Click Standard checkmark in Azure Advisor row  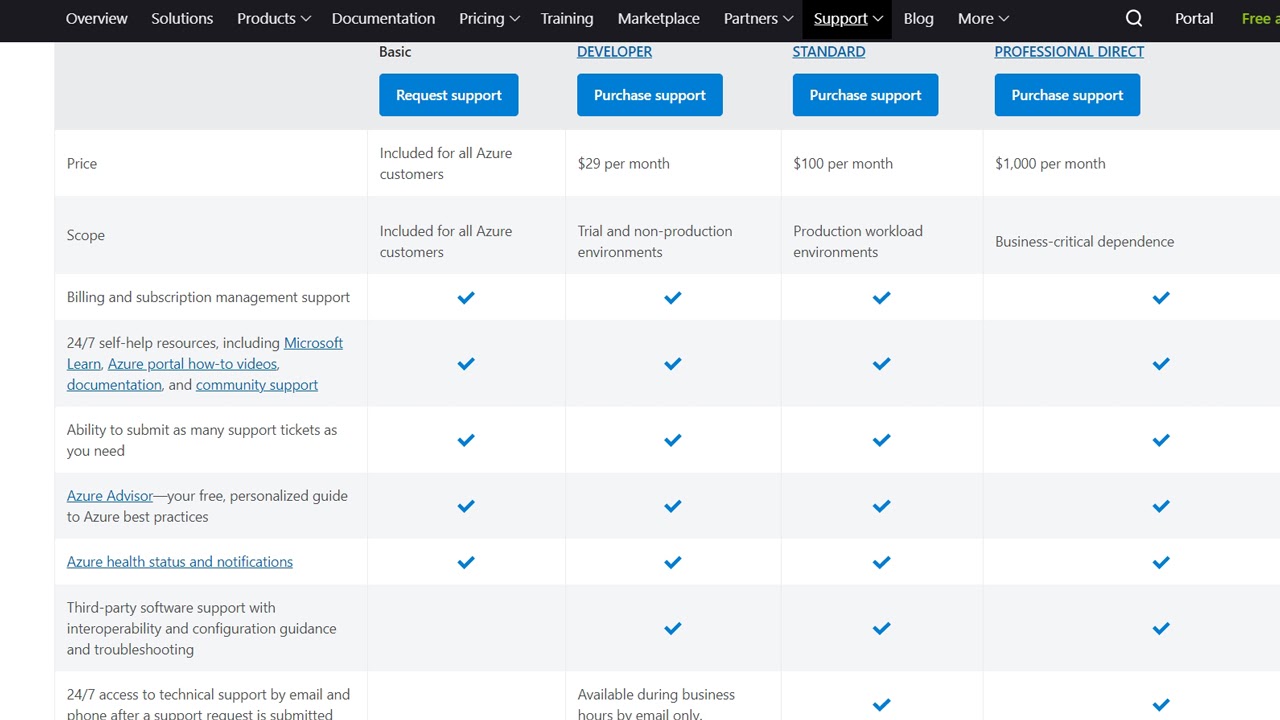tap(881, 505)
